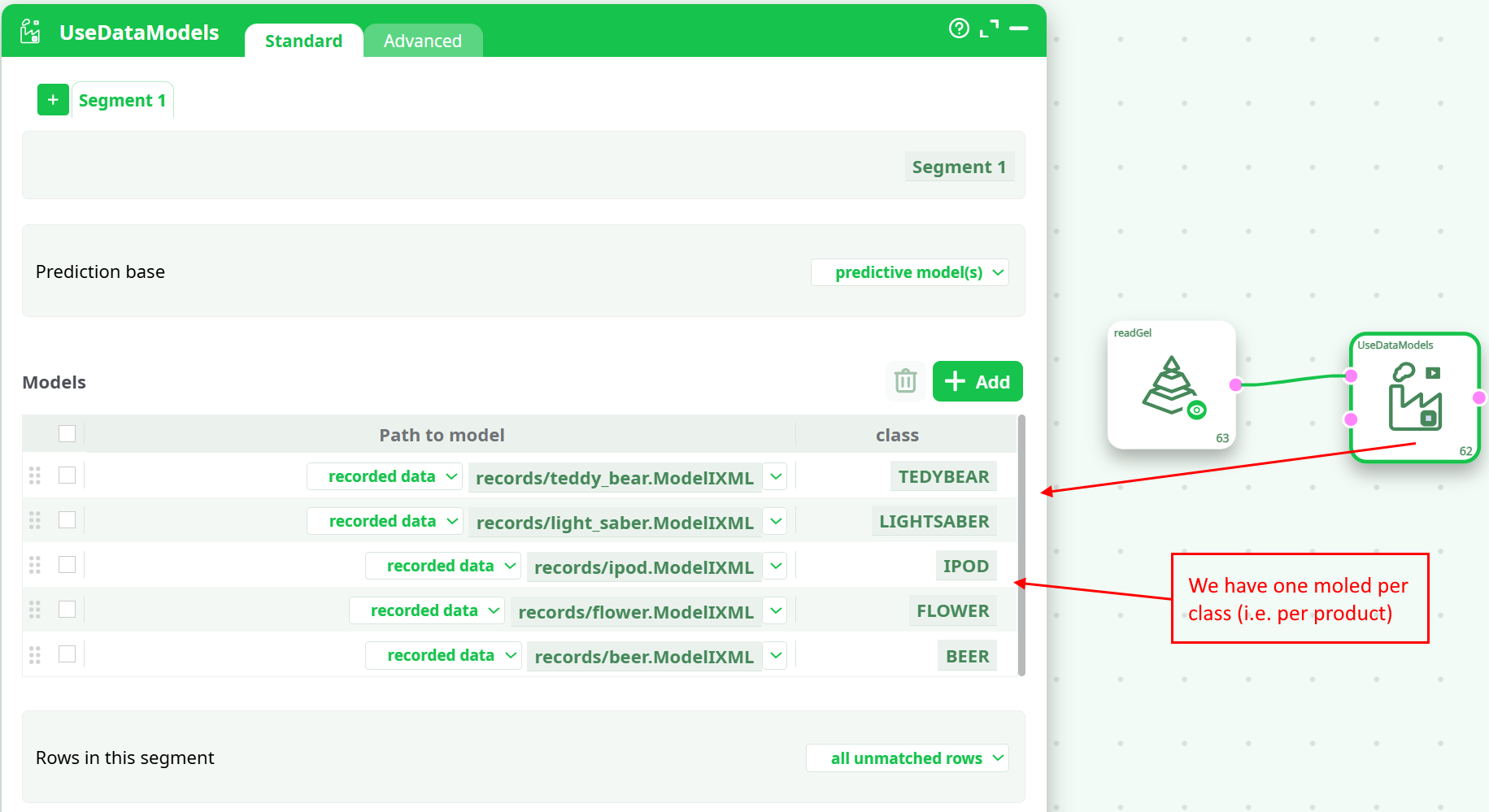
Task: Click the help question mark icon
Action: (959, 28)
